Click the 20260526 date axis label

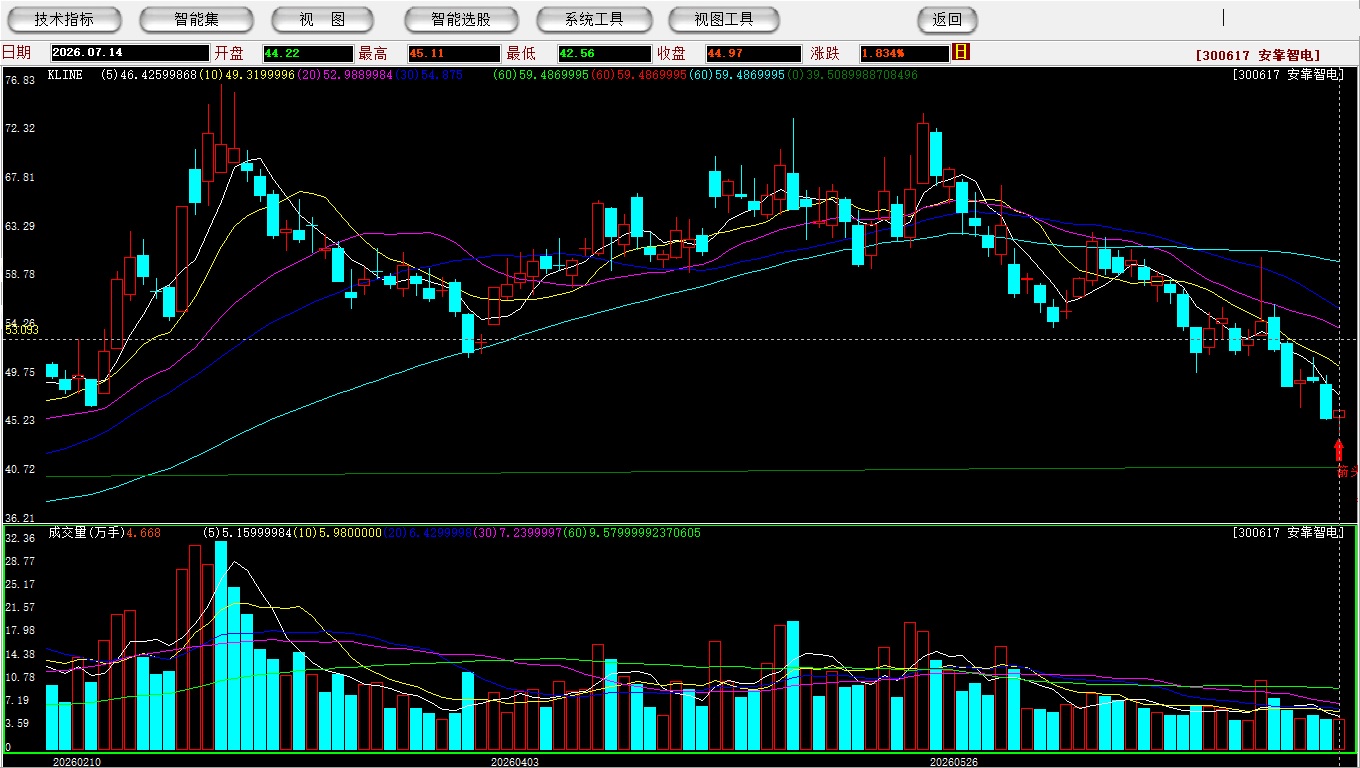pyautogui.click(x=953, y=762)
